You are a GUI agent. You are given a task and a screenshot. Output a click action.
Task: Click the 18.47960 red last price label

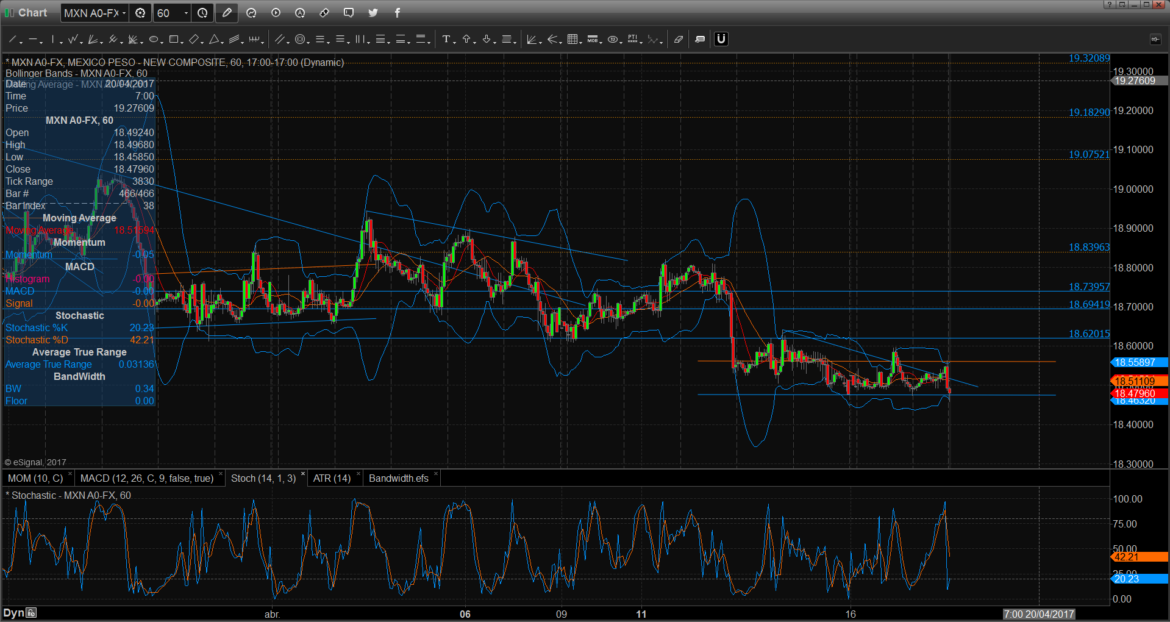(x=1140, y=393)
